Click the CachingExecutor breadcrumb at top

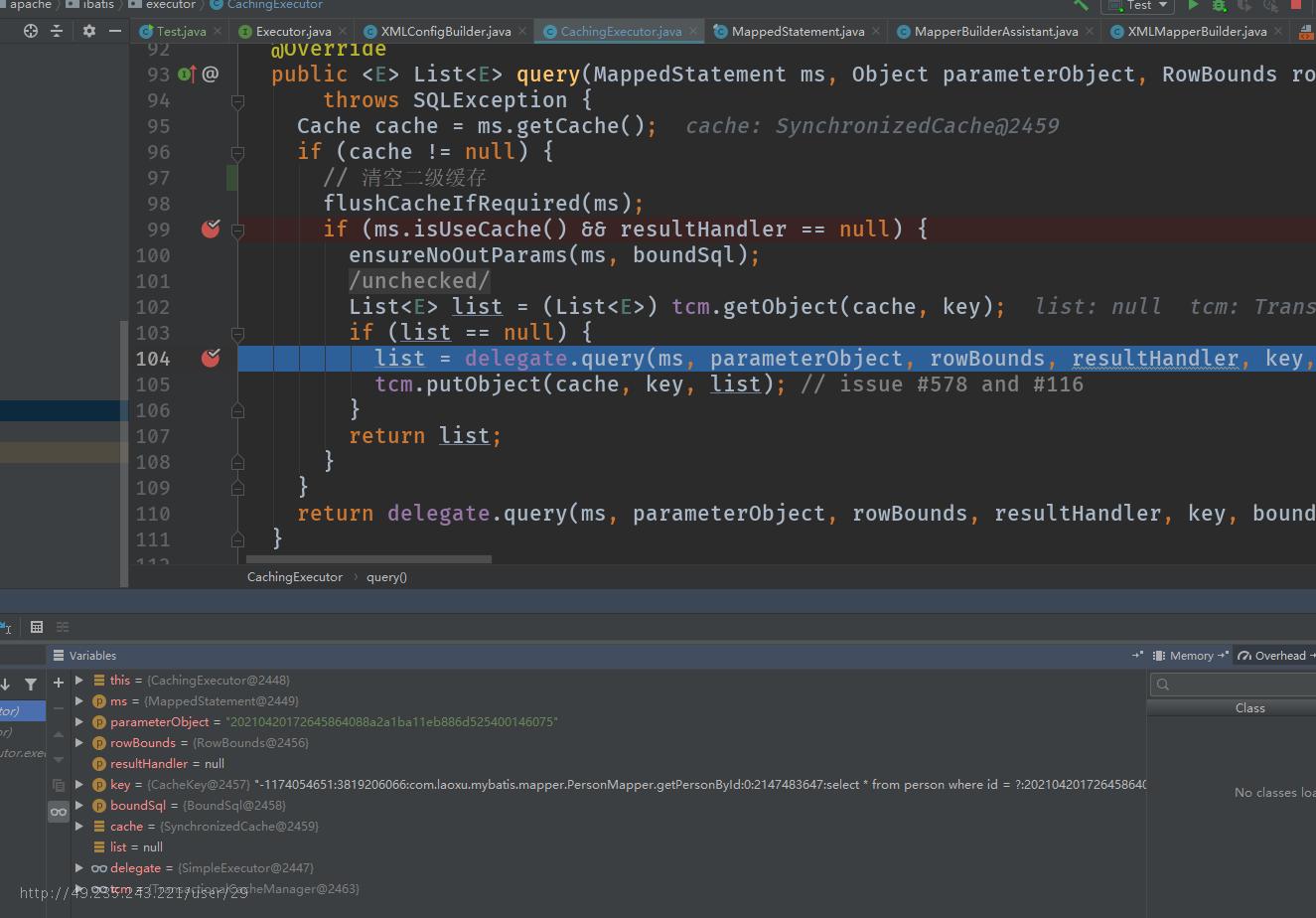tap(266, 5)
